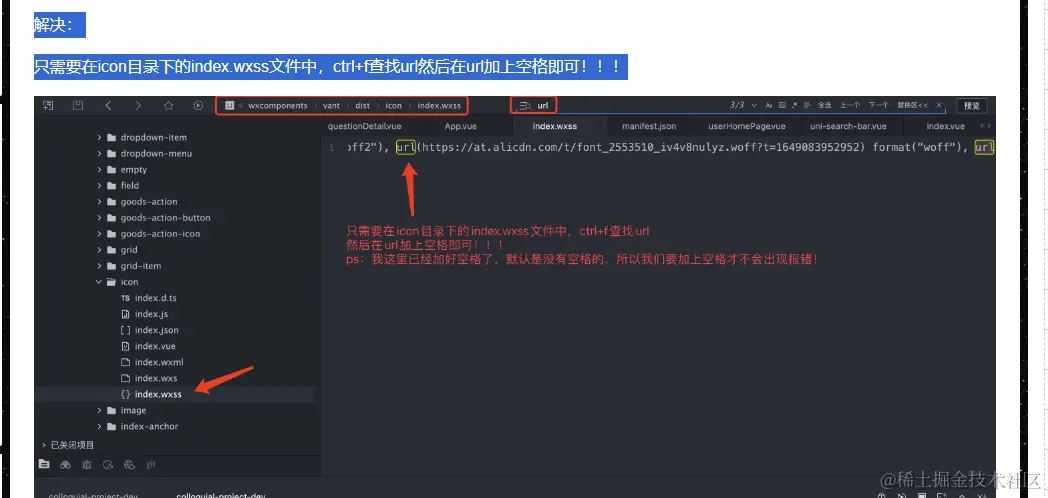Open index.wxs in the file tree
Screen dimensions: 1048x498
[x=156, y=378]
